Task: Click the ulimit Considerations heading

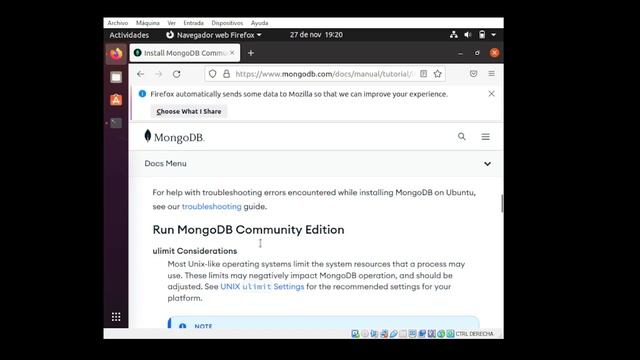Action: (x=195, y=251)
